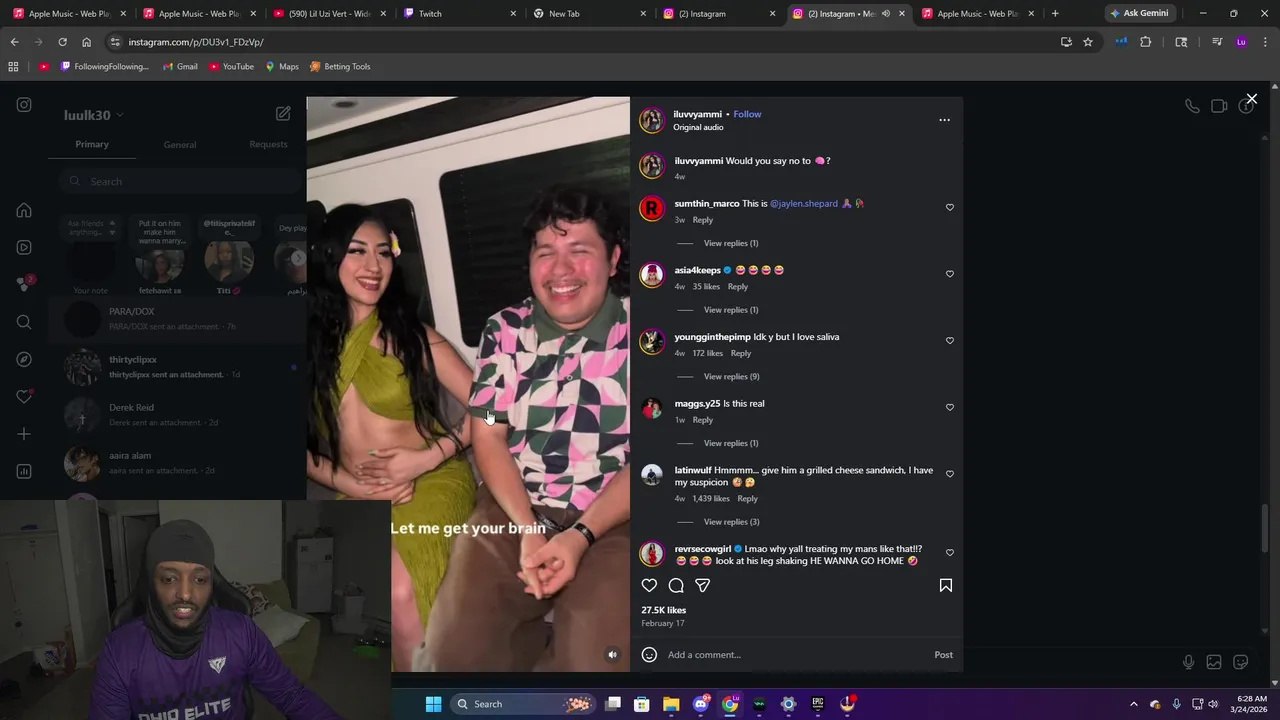Open 27.5K likes list
Viewport: 1280px width, 720px height.
664,610
